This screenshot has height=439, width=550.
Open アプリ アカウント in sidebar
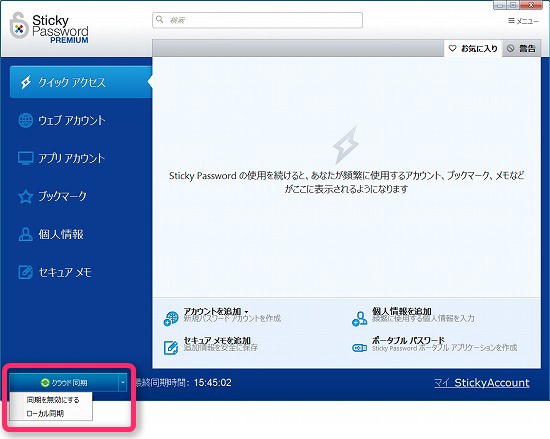pos(71,158)
